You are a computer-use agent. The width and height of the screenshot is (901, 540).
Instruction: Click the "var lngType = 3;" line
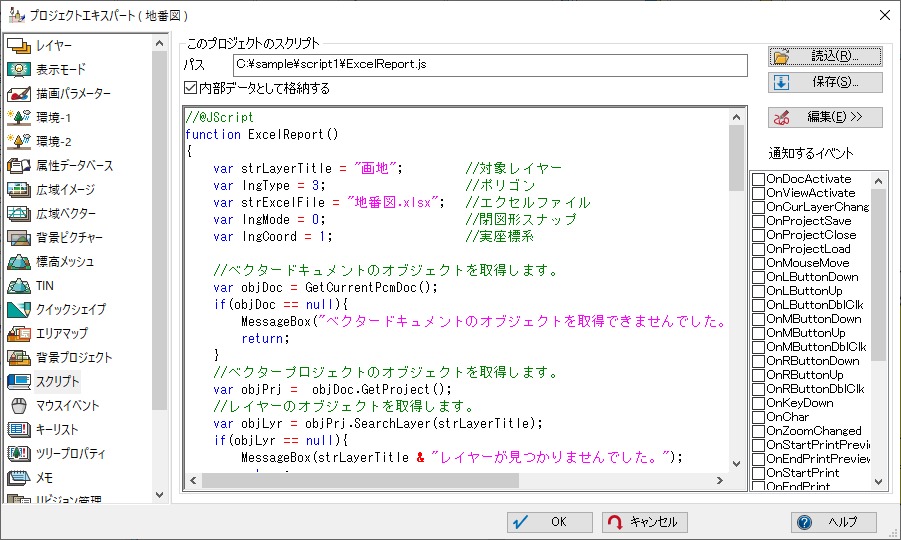[269, 186]
